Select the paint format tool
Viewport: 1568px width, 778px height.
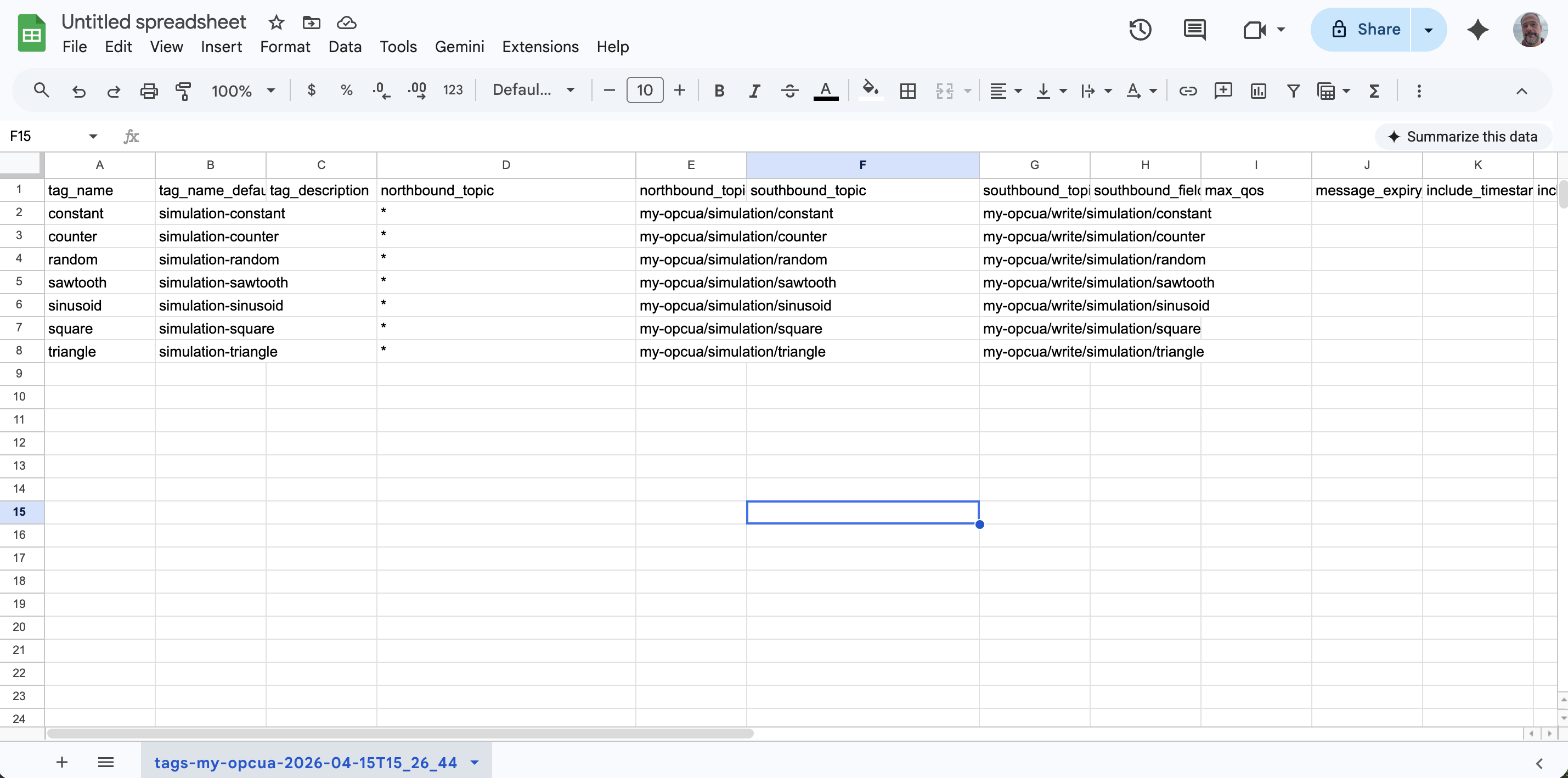click(x=183, y=91)
